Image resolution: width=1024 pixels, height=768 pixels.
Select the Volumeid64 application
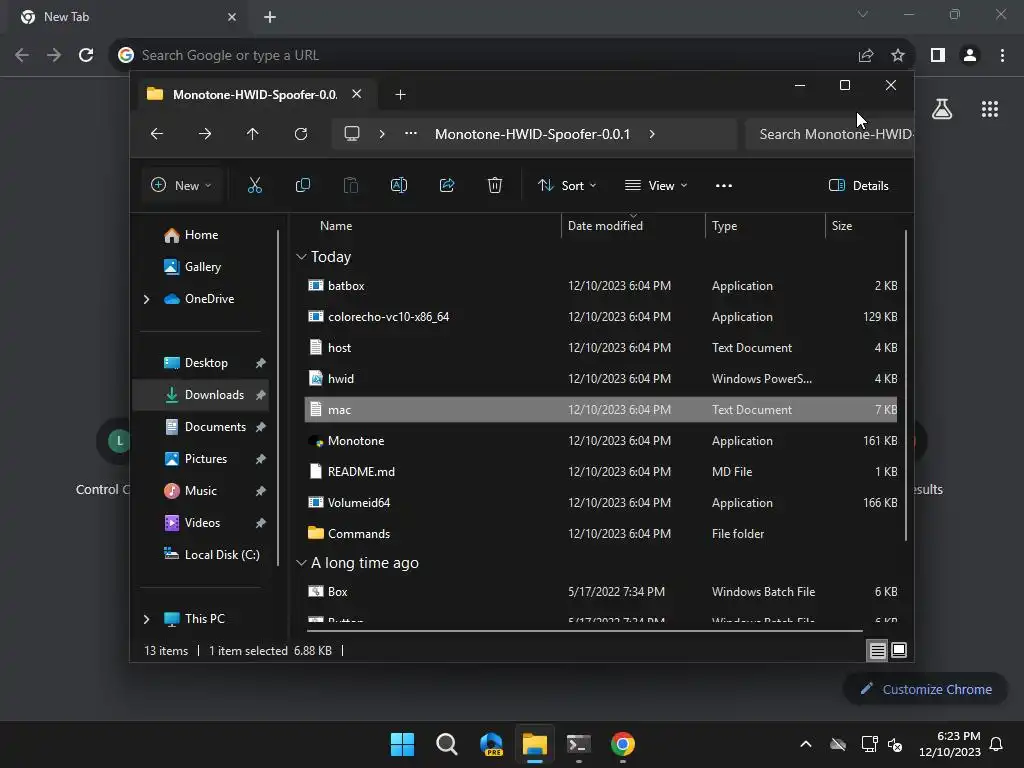coord(601,503)
